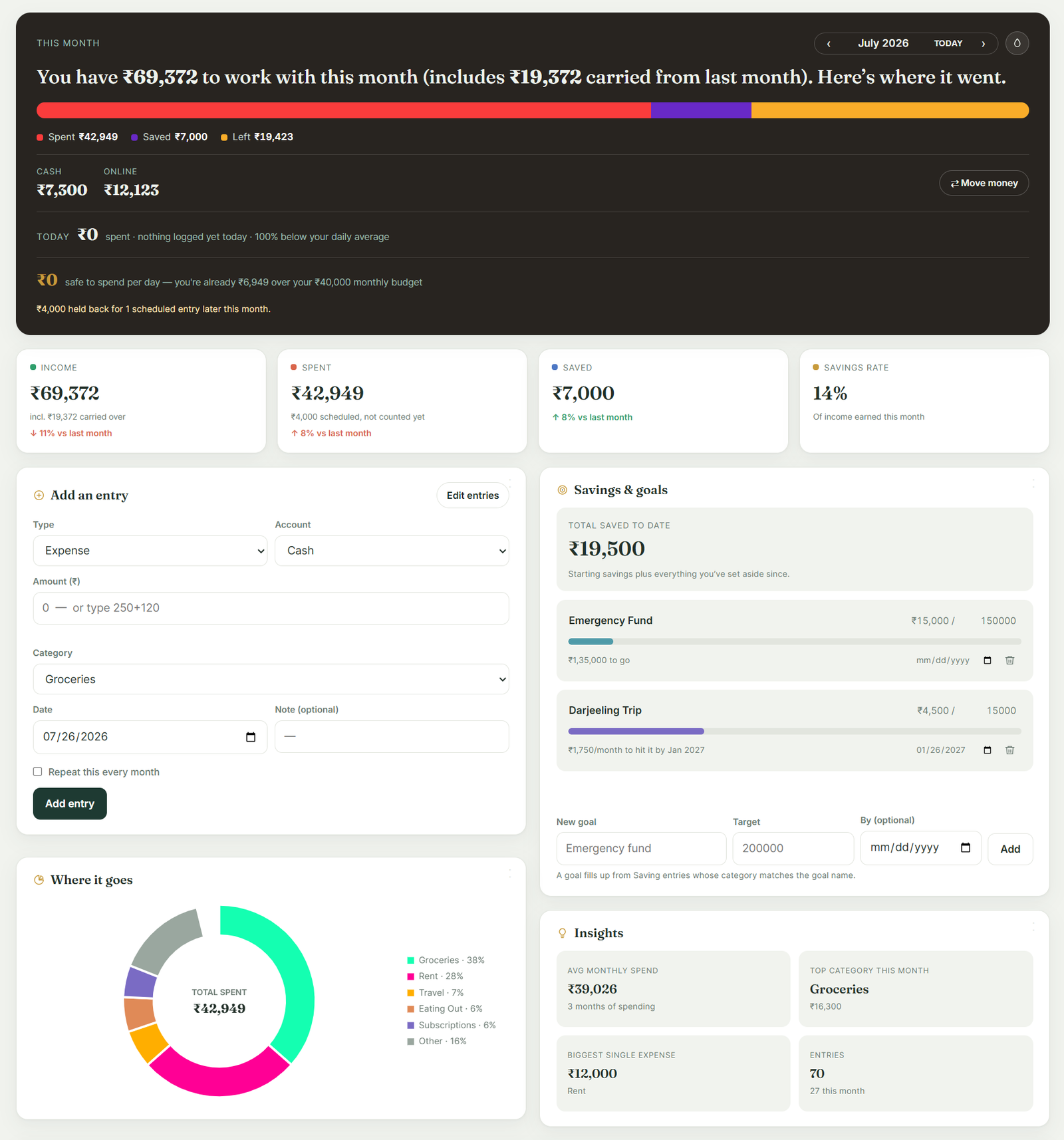Click BIGGEST SINGLE EXPENSE ₹12,000 tile
The width and height of the screenshot is (1064, 1140).
pos(673,1073)
